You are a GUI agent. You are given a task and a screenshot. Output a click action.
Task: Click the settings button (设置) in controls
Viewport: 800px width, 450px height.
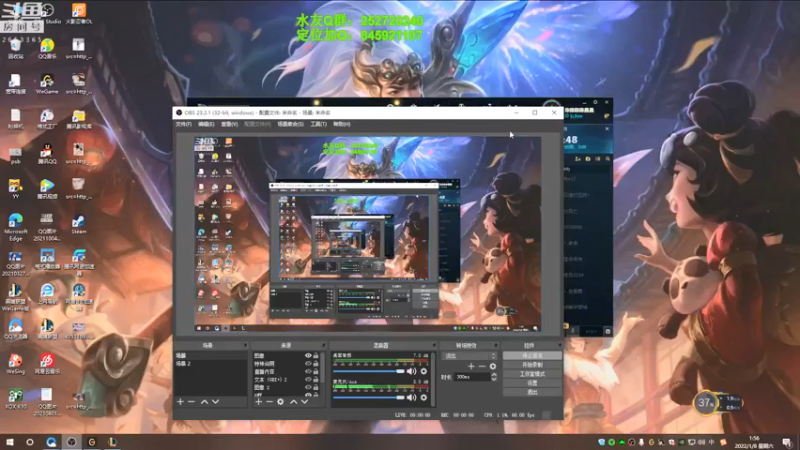coord(532,383)
